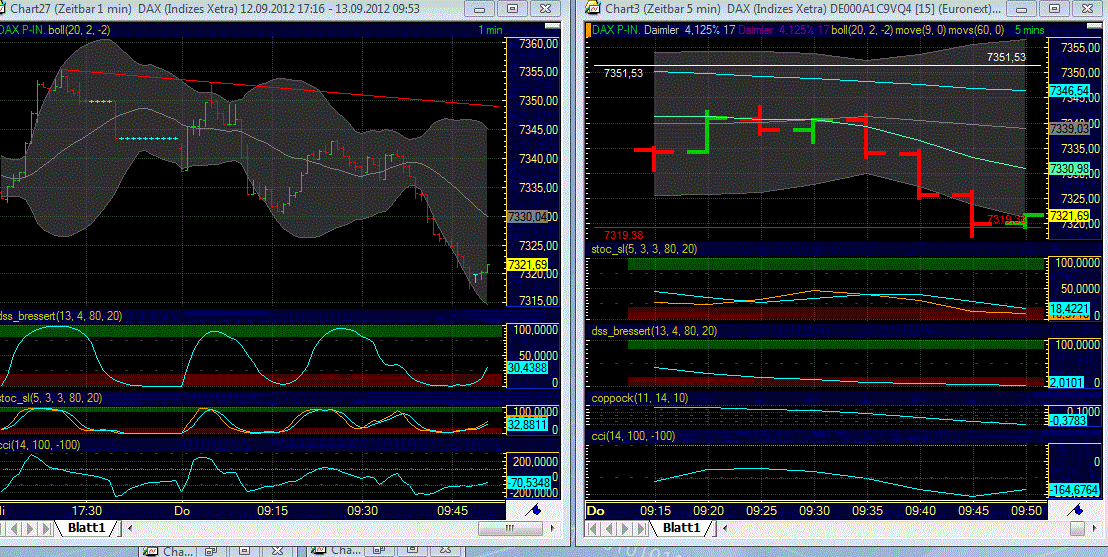Click Chart3 horizontal scrollbar thumb
The width and height of the screenshot is (1108, 557).
coord(1077,528)
